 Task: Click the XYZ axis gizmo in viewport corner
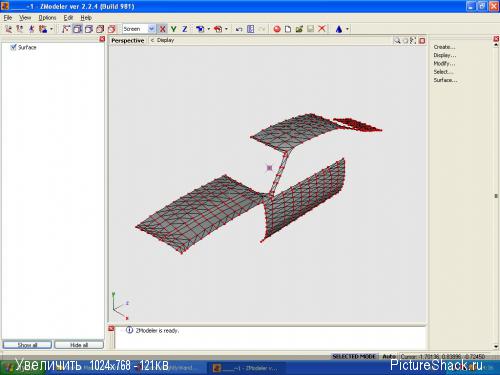120,306
